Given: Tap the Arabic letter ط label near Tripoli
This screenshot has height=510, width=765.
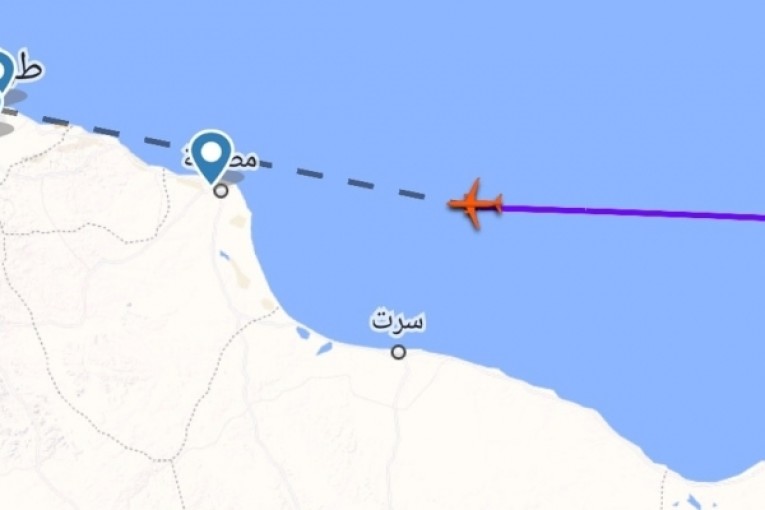Looking at the screenshot, I should [x=29, y=69].
